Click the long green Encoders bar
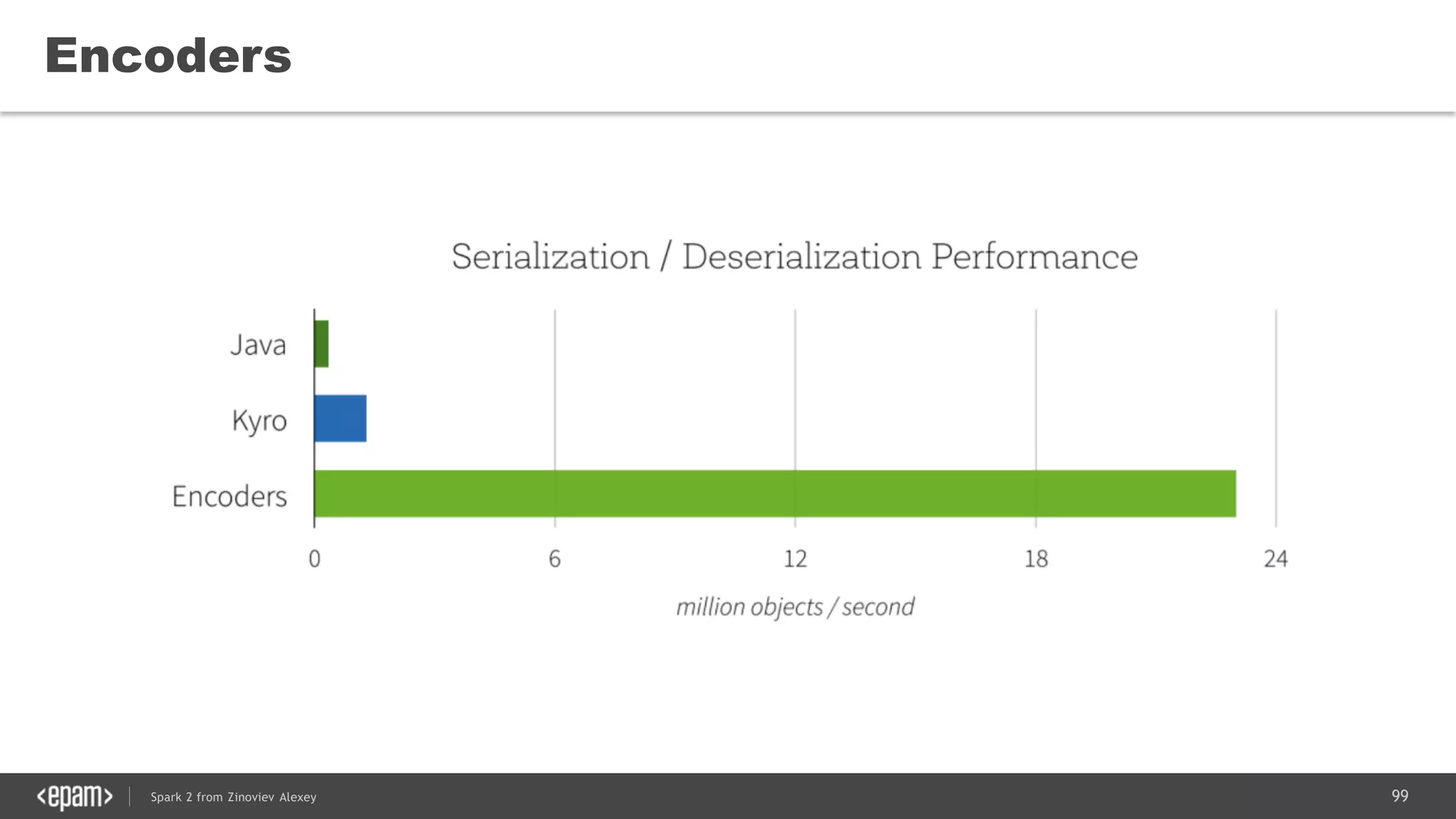This screenshot has height=819, width=1456. [x=775, y=493]
